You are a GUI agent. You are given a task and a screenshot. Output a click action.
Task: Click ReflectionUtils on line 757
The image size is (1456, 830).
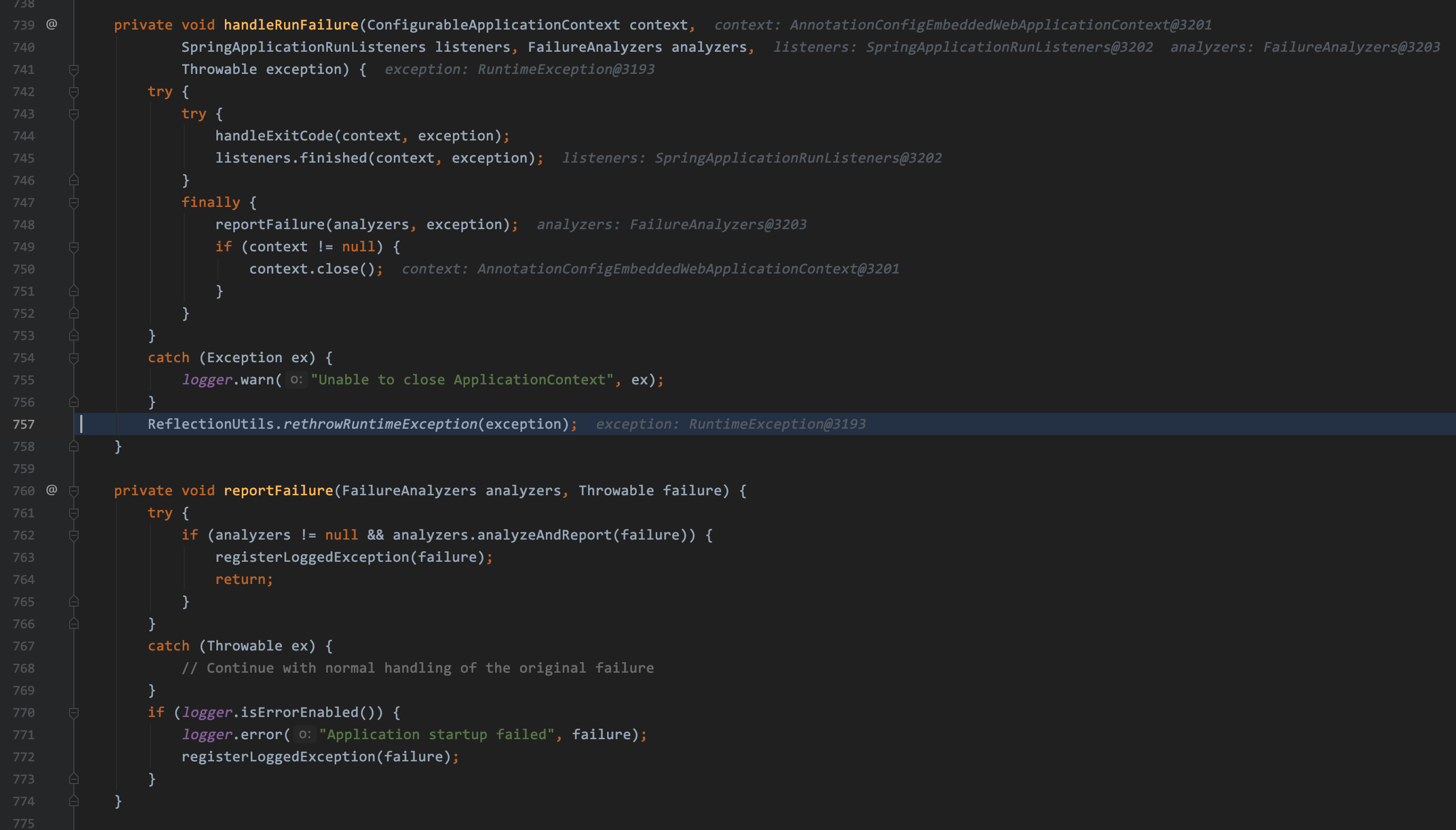(x=211, y=424)
